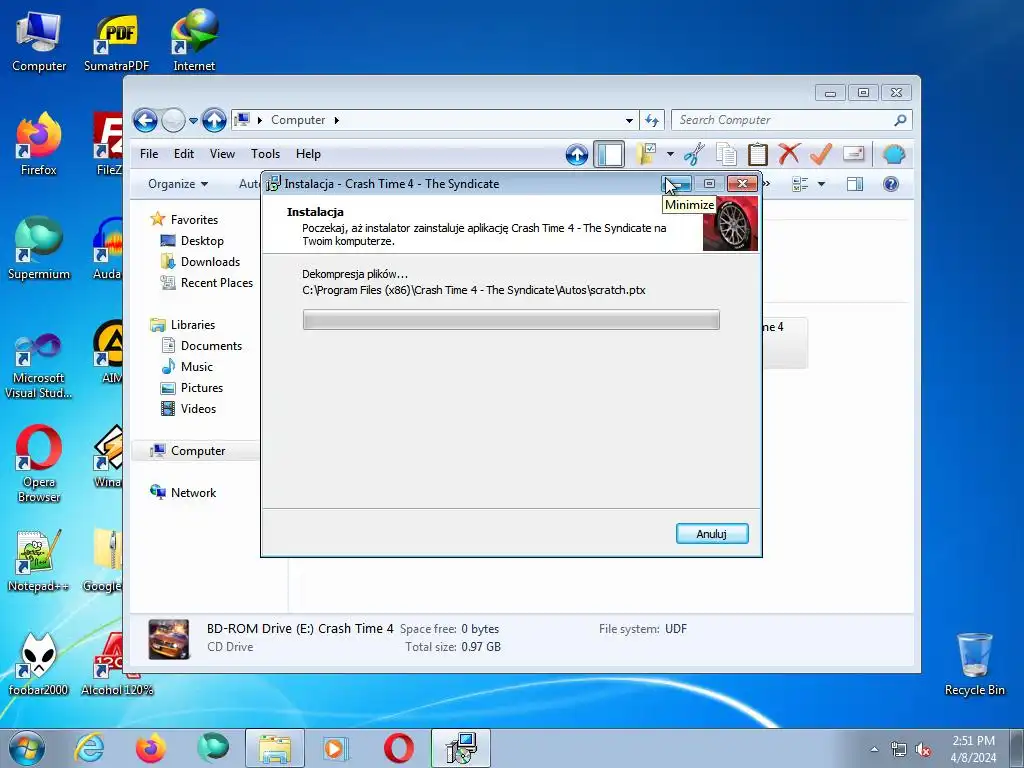Click the Crash Time 4 drive thumbnail
This screenshot has height=768, width=1024.
click(x=168, y=639)
